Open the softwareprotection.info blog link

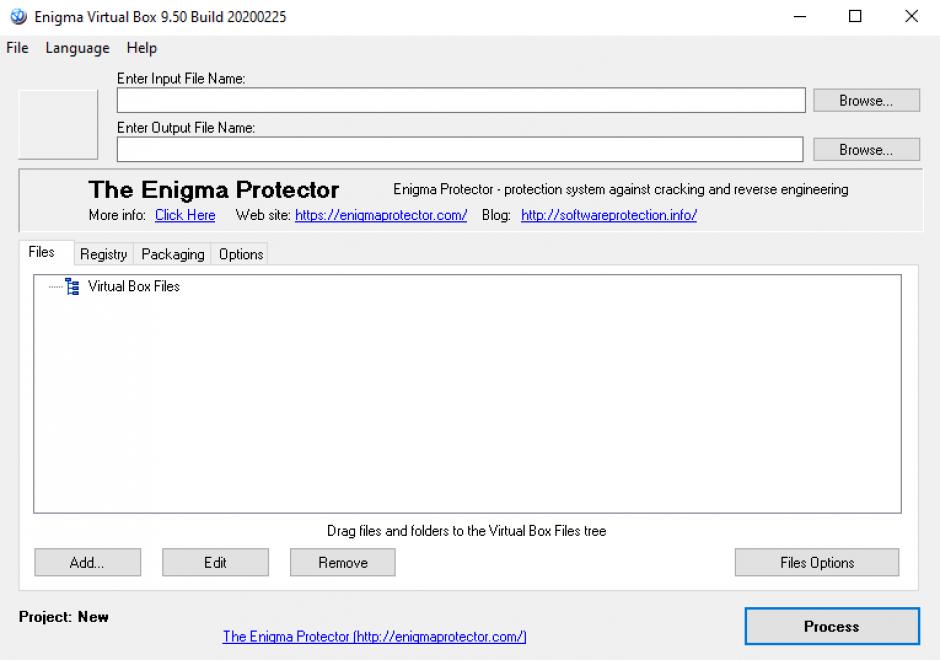[x=609, y=215]
